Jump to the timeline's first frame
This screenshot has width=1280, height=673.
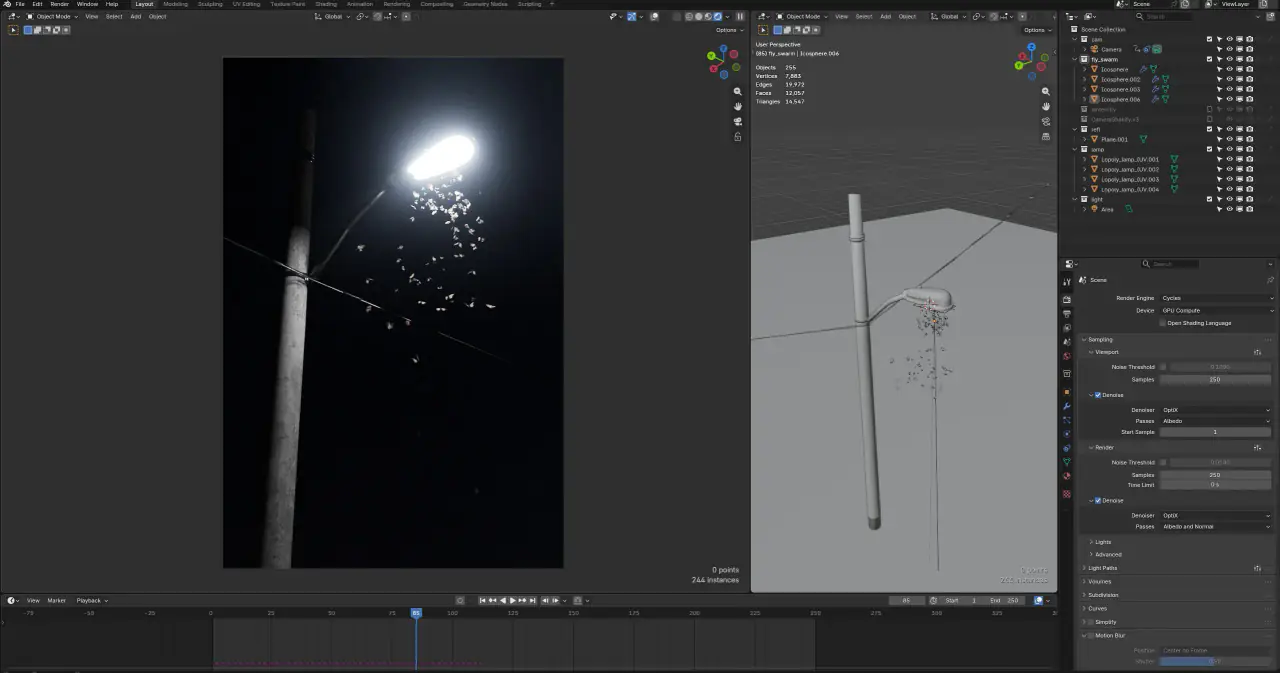483,600
